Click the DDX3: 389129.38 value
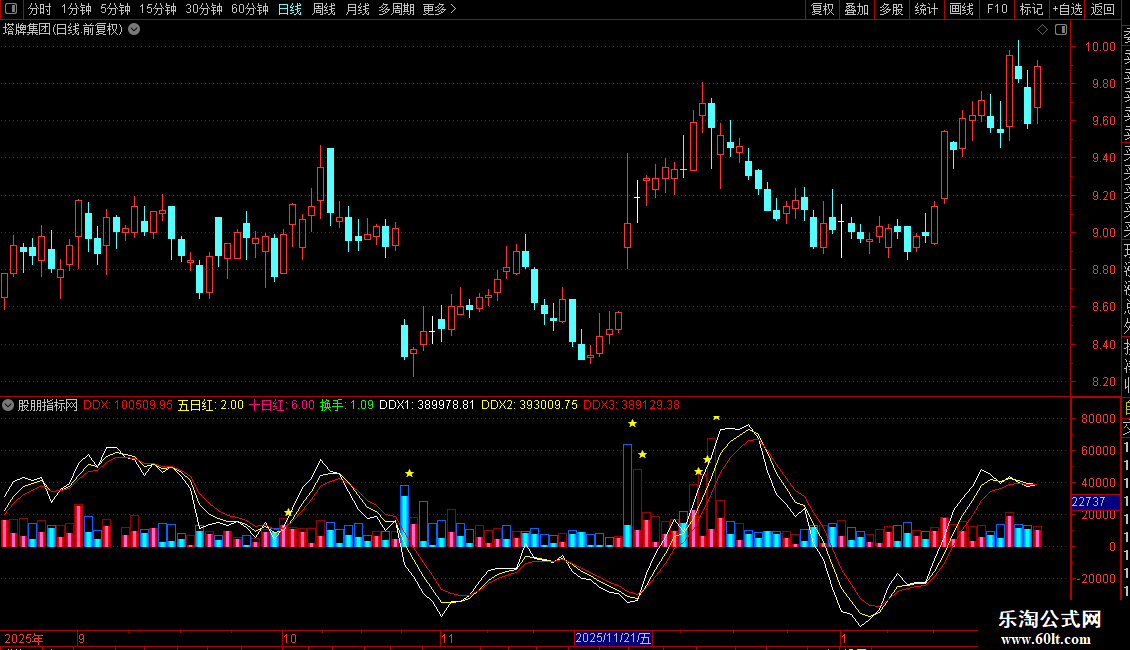1130x650 pixels. [x=631, y=405]
